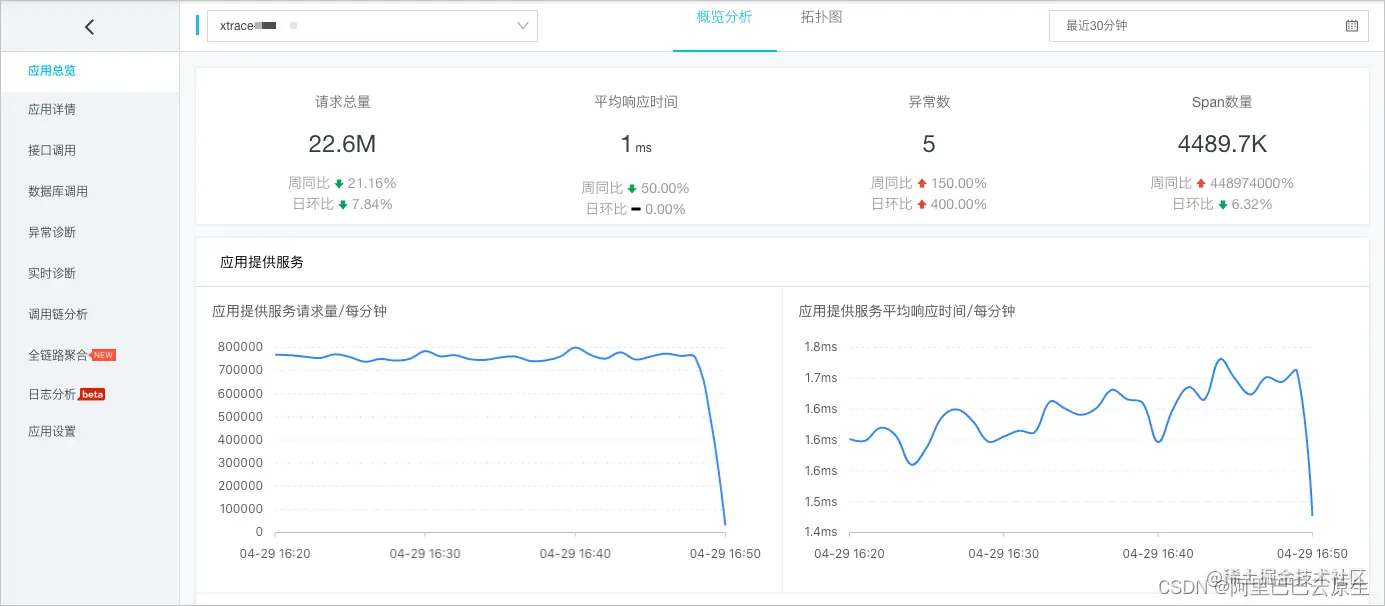Image resolution: width=1385 pixels, height=606 pixels.
Task: Click the Span数量 metric label
Action: pyautogui.click(x=1222, y=102)
